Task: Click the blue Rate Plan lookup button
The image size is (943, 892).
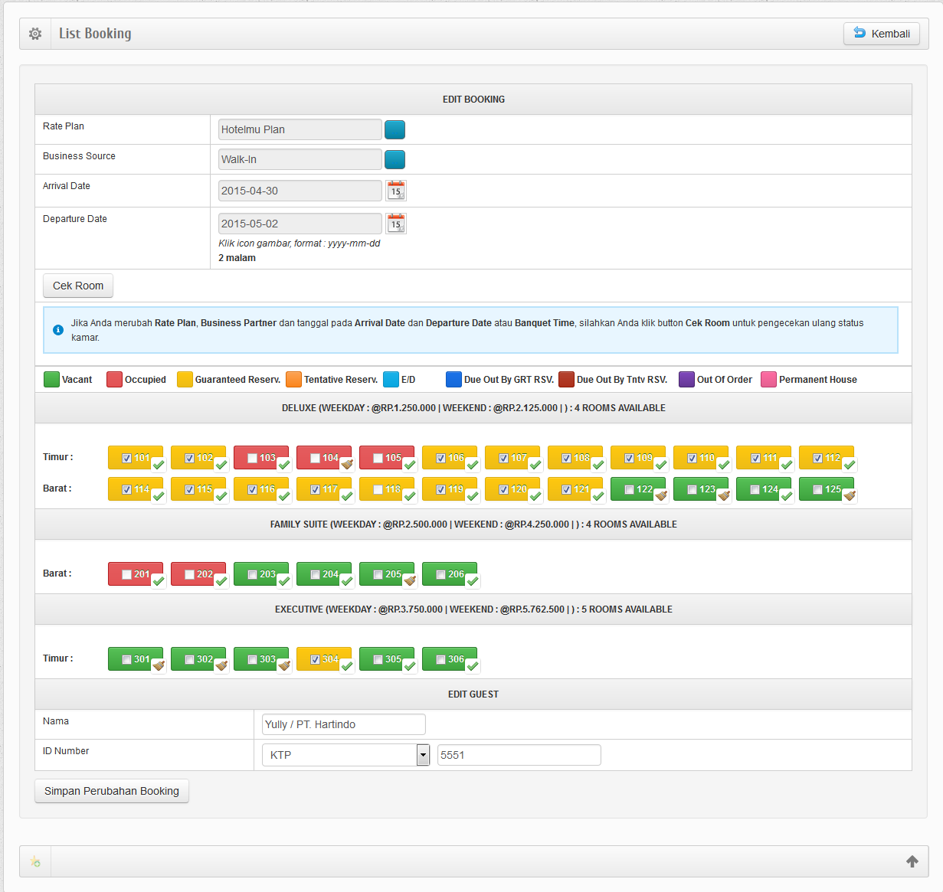Action: [x=395, y=130]
